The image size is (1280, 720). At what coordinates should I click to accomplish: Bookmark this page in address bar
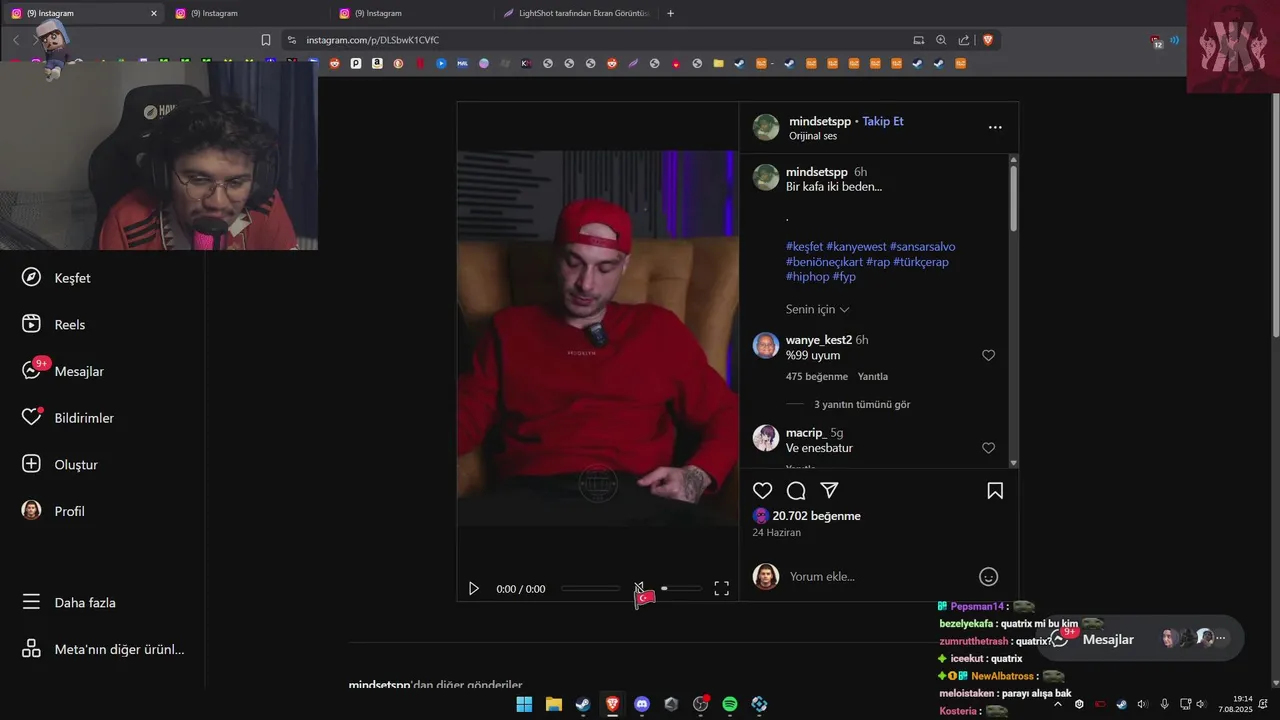click(266, 40)
